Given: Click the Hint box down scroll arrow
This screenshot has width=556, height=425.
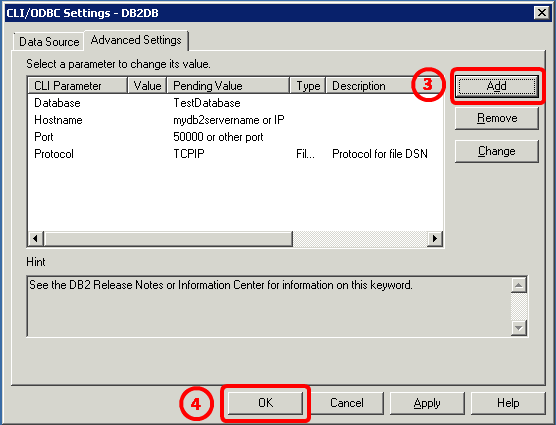Looking at the screenshot, I should coord(518,328).
